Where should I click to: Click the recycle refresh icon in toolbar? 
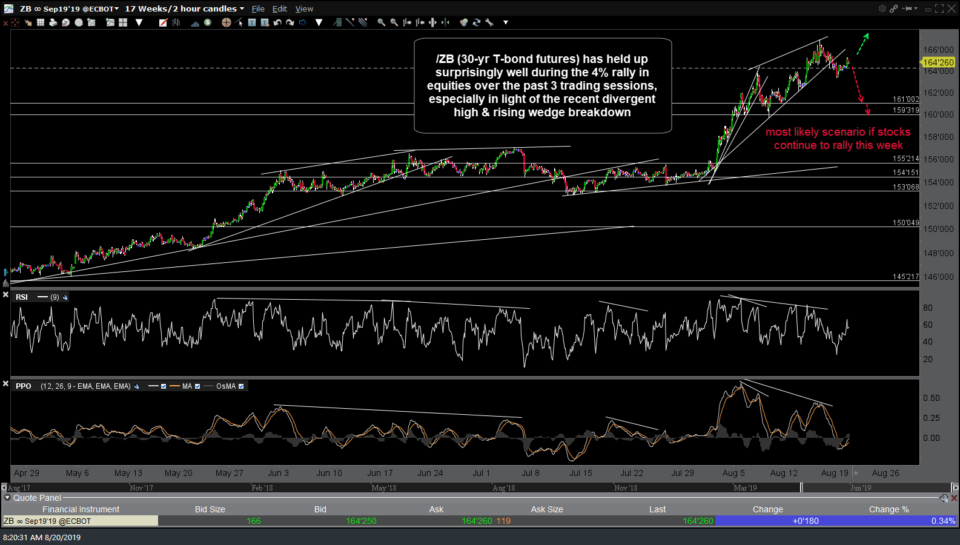[476, 23]
